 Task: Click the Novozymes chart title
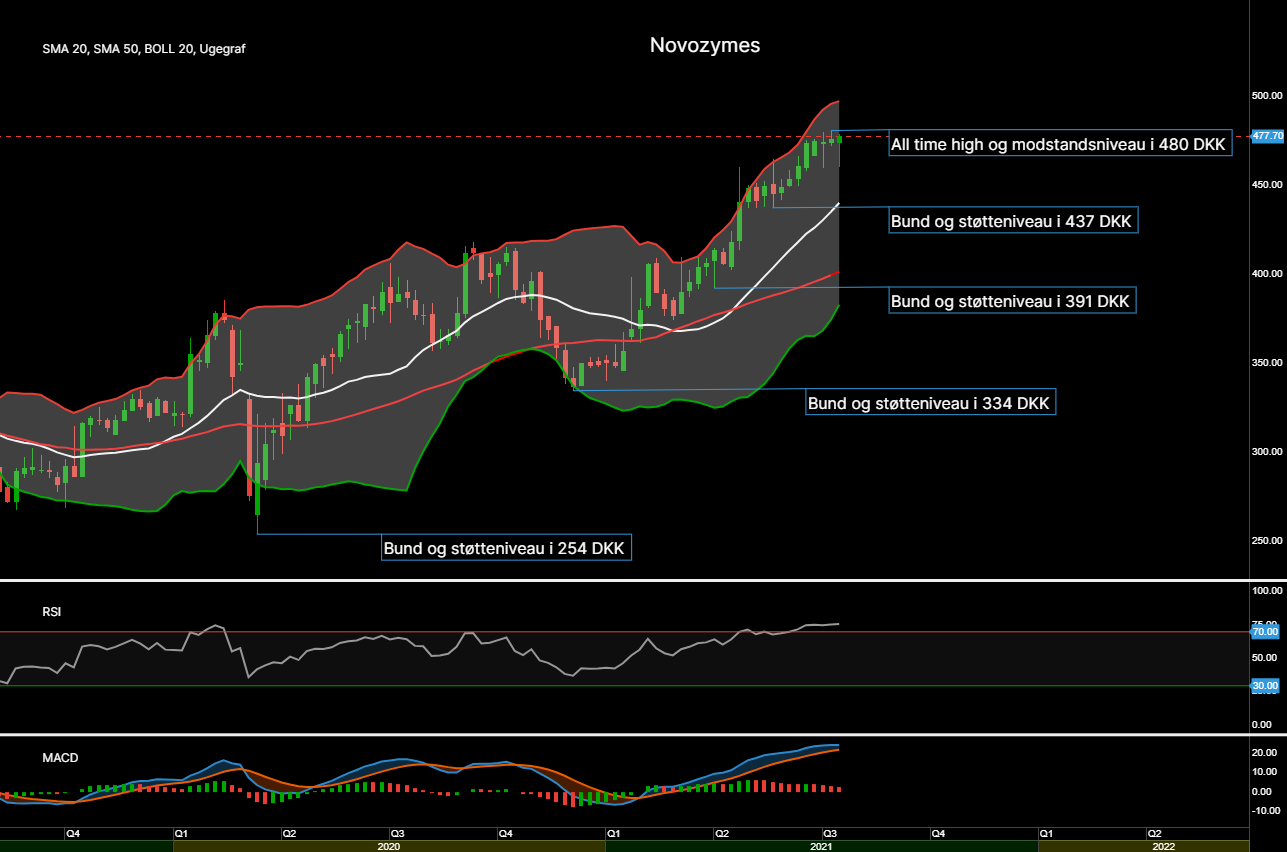coord(705,45)
